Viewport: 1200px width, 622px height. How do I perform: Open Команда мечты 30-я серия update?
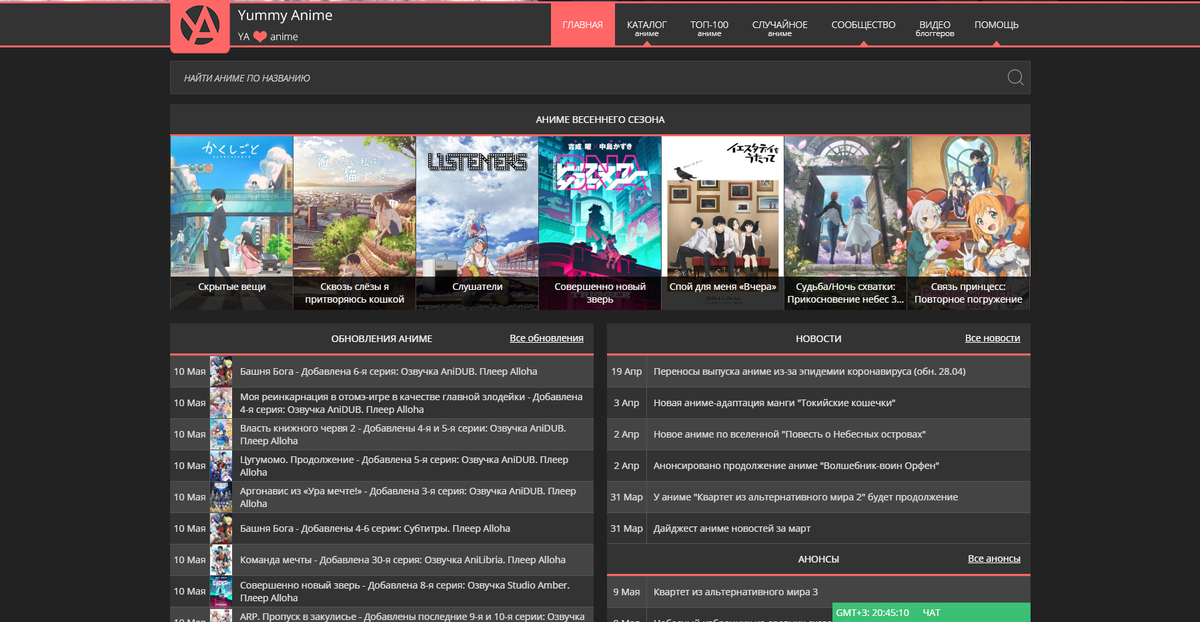402,560
